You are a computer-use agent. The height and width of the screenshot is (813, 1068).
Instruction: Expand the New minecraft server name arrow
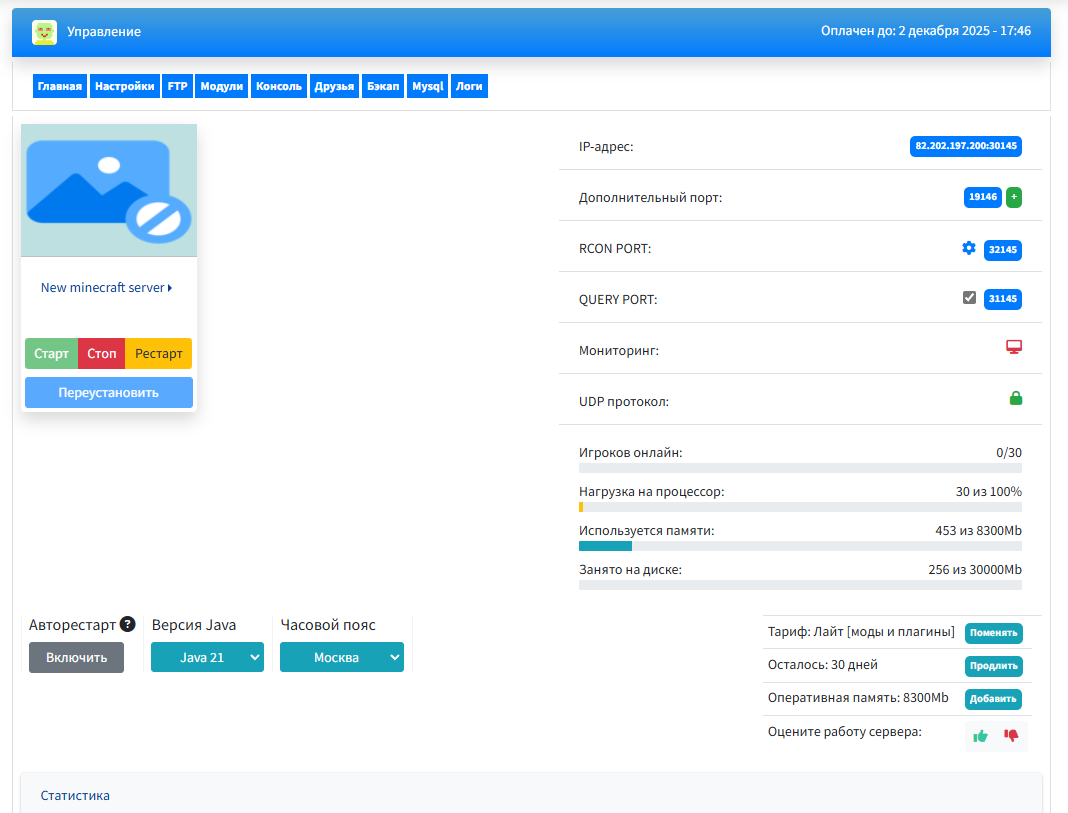170,288
